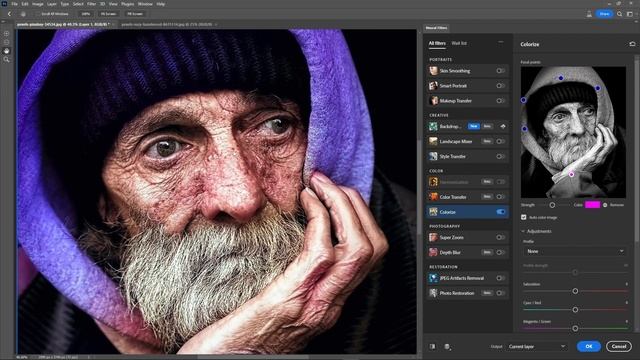Viewport: 640px width, 360px height.
Task: Open the workspace layout icon top right
Action: pos(630,14)
